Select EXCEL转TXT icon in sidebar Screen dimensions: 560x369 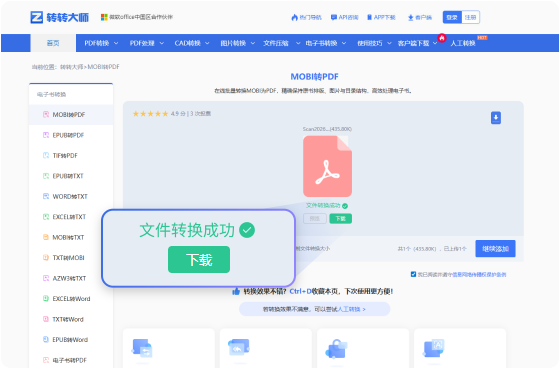click(46, 217)
